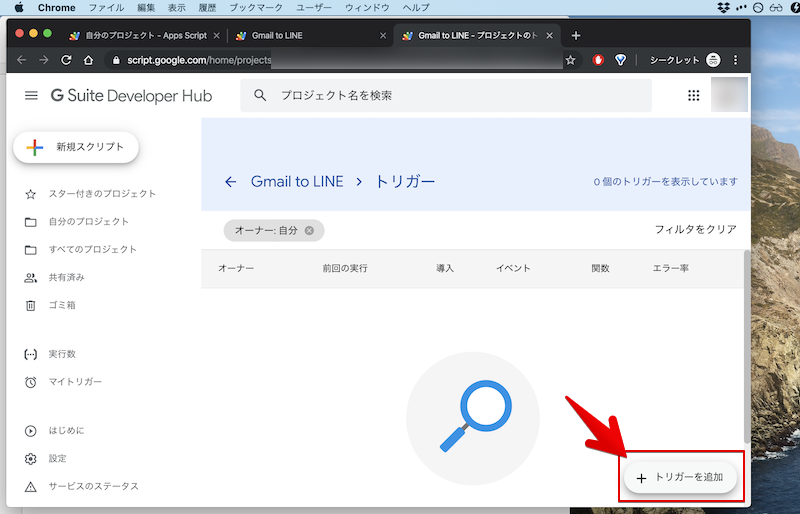This screenshot has width=800, height=514.
Task: Open マイトリガー in sidebar
Action: (75, 382)
